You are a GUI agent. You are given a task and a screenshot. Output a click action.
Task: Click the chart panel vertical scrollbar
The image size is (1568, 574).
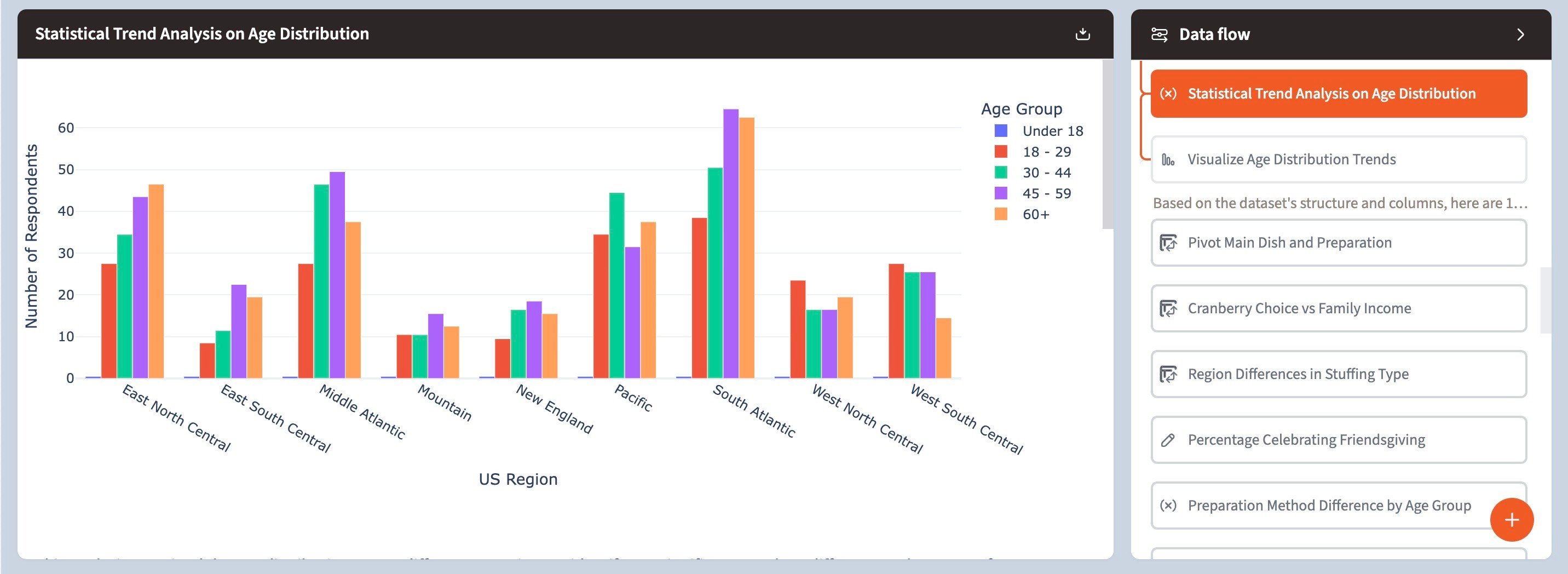1107,144
